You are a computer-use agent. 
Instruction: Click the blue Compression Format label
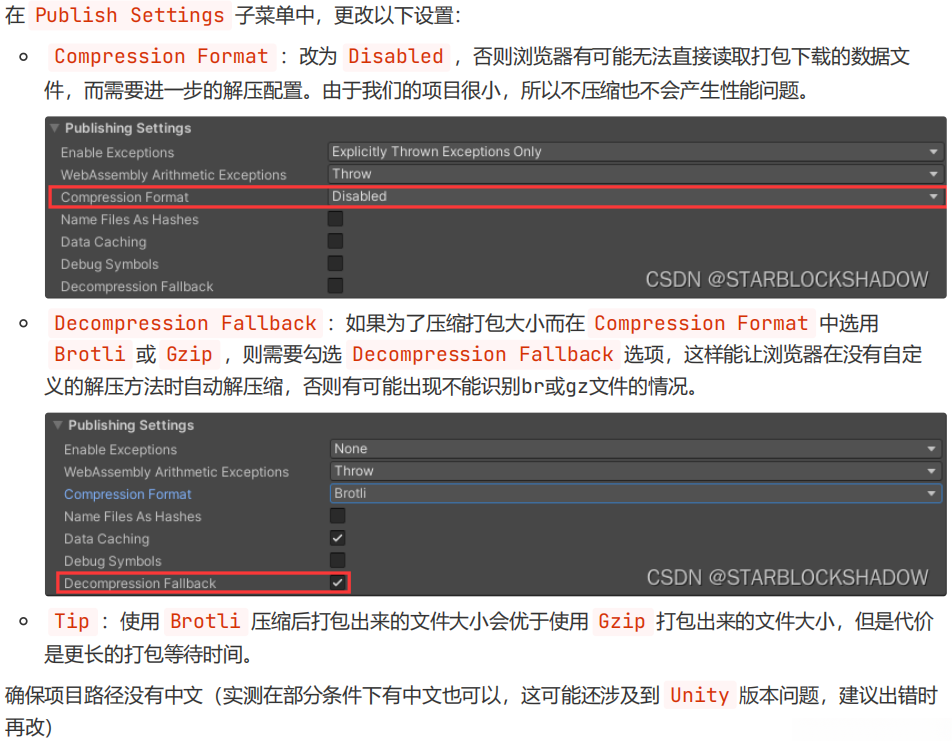coord(128,494)
